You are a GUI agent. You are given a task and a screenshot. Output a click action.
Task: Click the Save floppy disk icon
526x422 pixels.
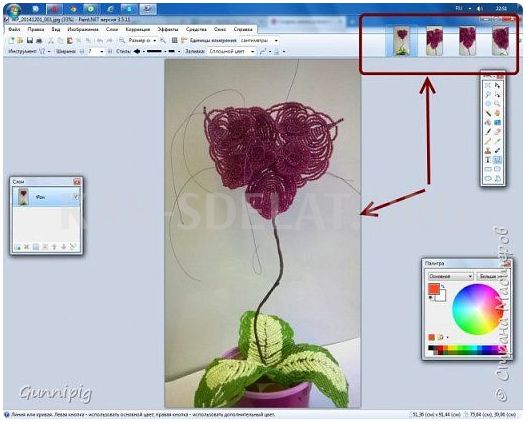point(30,41)
